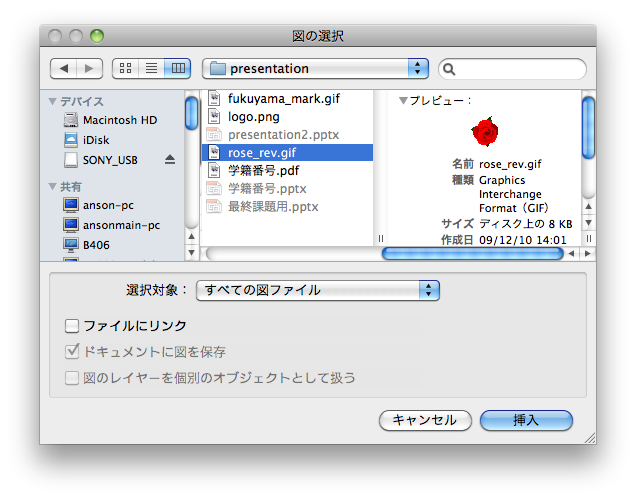Go forward to next folder

click(89, 69)
